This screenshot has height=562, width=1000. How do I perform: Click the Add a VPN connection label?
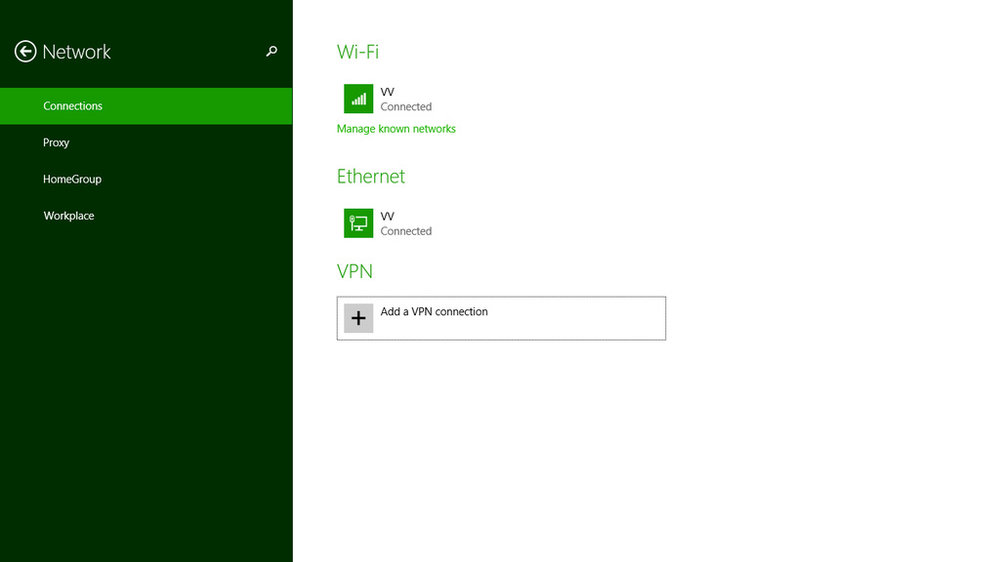[434, 311]
